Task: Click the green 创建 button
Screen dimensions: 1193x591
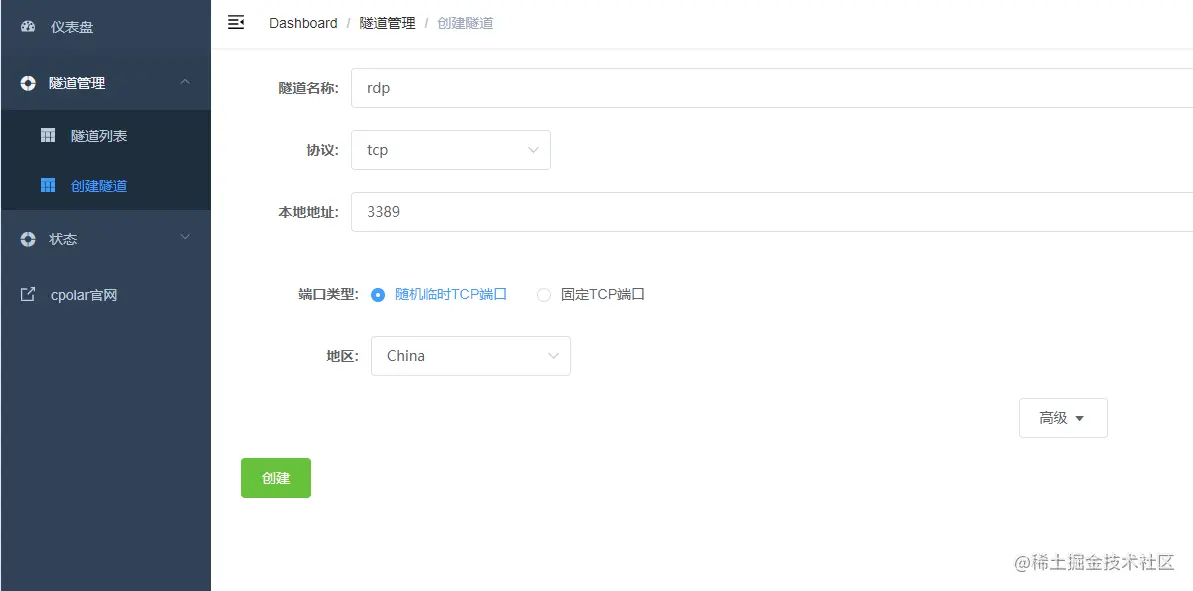Action: [x=275, y=478]
